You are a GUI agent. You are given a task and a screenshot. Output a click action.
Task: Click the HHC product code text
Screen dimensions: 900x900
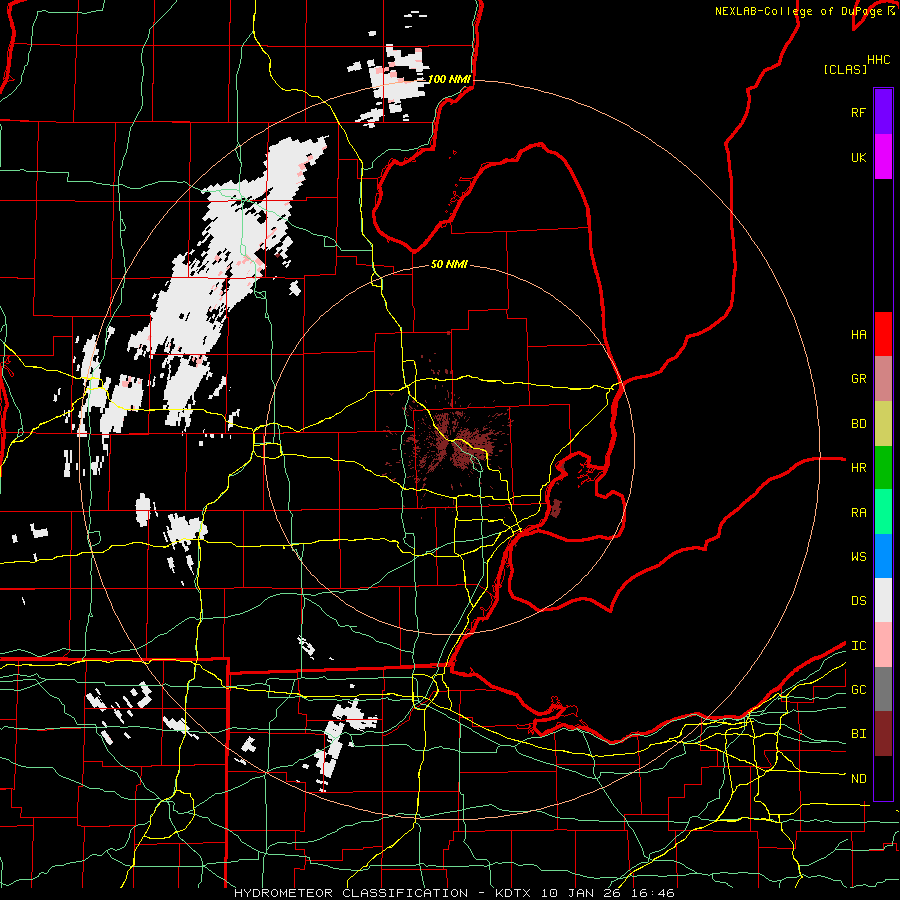point(878,60)
